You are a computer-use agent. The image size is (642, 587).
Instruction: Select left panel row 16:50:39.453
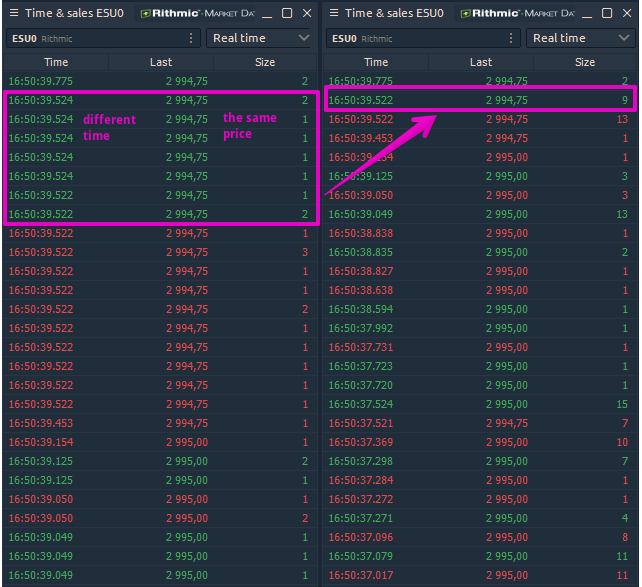160,423
